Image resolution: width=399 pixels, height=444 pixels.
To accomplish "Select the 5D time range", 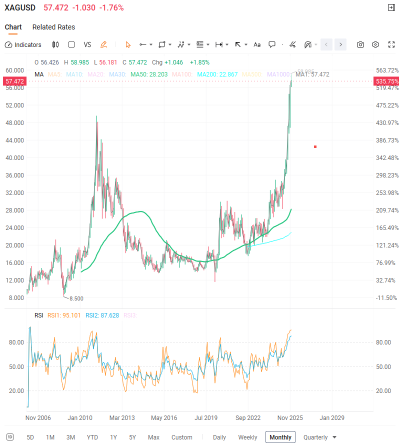I will (30, 437).
